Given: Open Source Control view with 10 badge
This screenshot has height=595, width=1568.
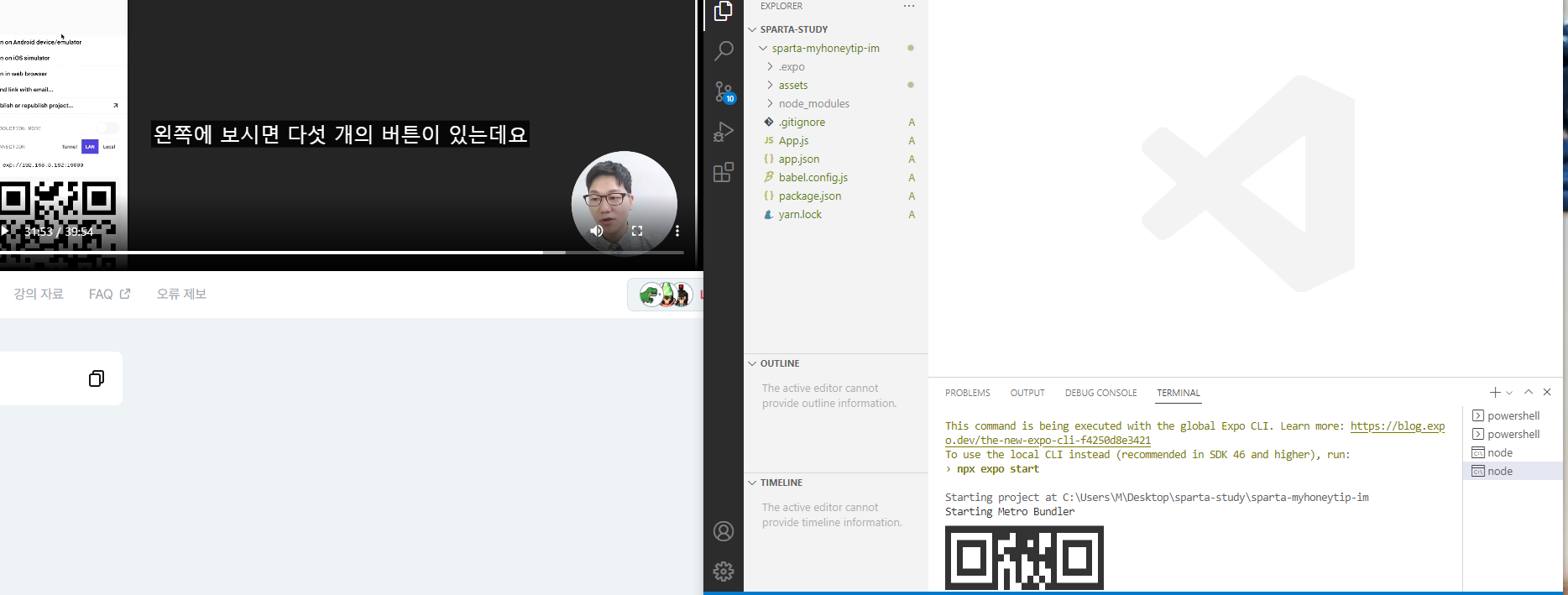Looking at the screenshot, I should 724,91.
